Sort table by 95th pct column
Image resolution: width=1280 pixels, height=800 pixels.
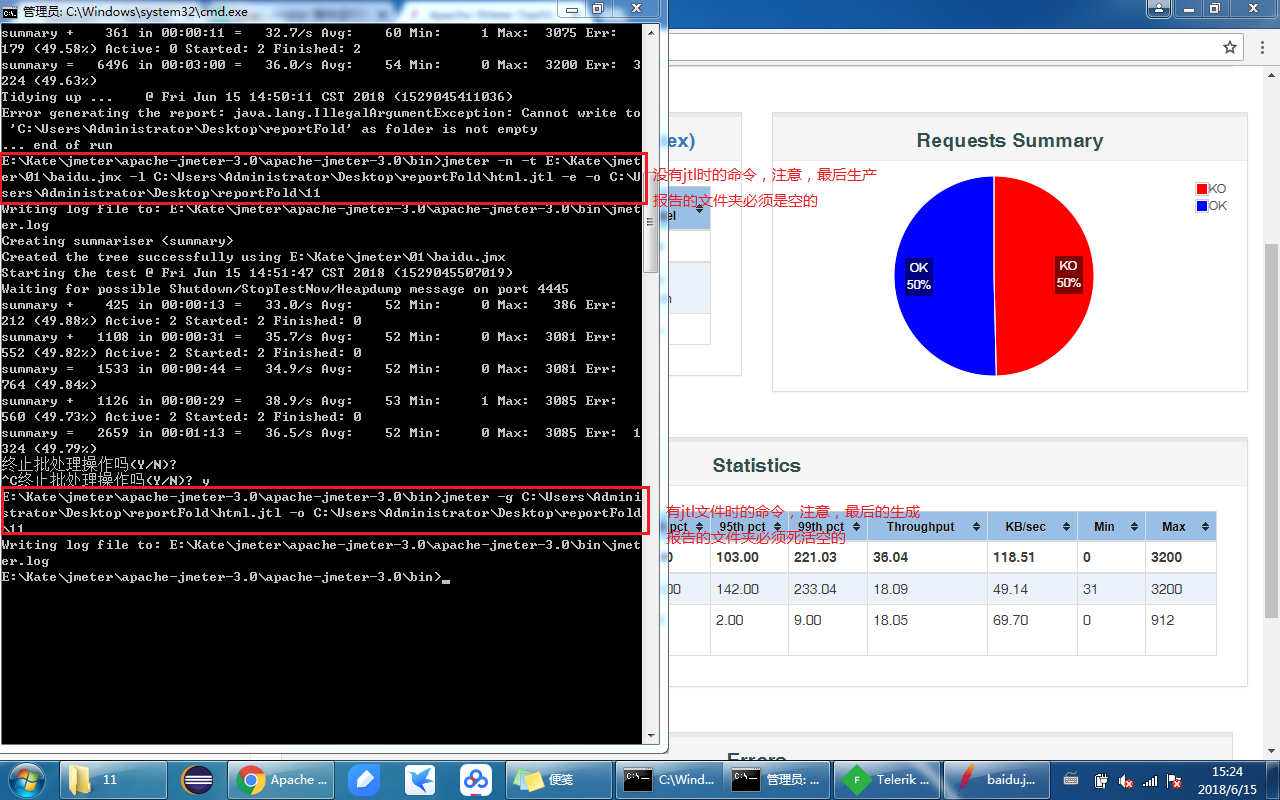pos(749,526)
